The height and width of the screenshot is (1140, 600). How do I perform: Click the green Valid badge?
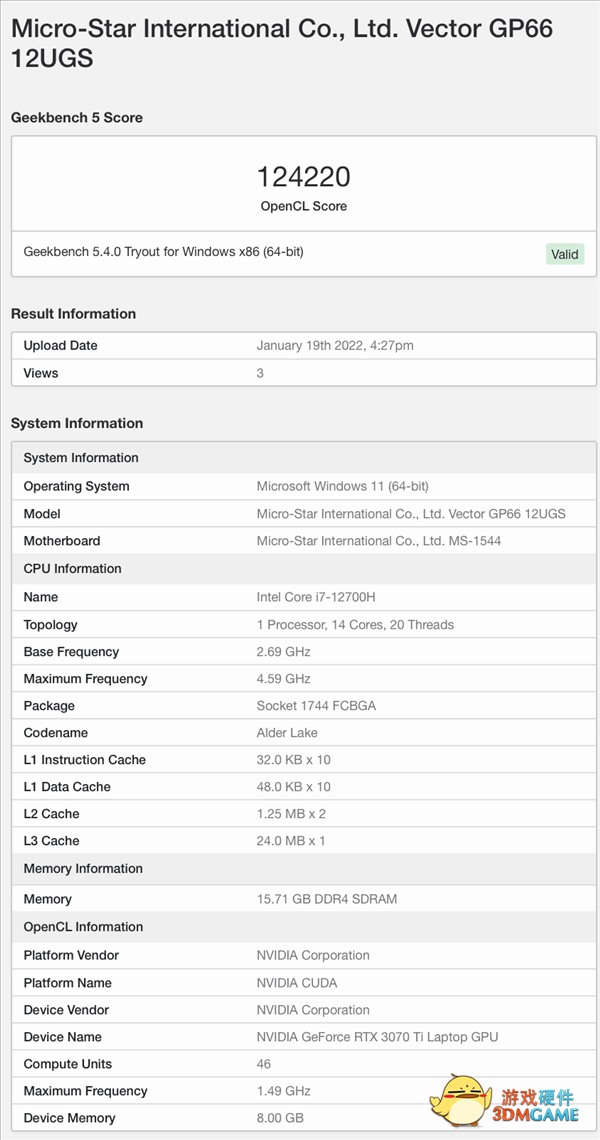point(565,254)
